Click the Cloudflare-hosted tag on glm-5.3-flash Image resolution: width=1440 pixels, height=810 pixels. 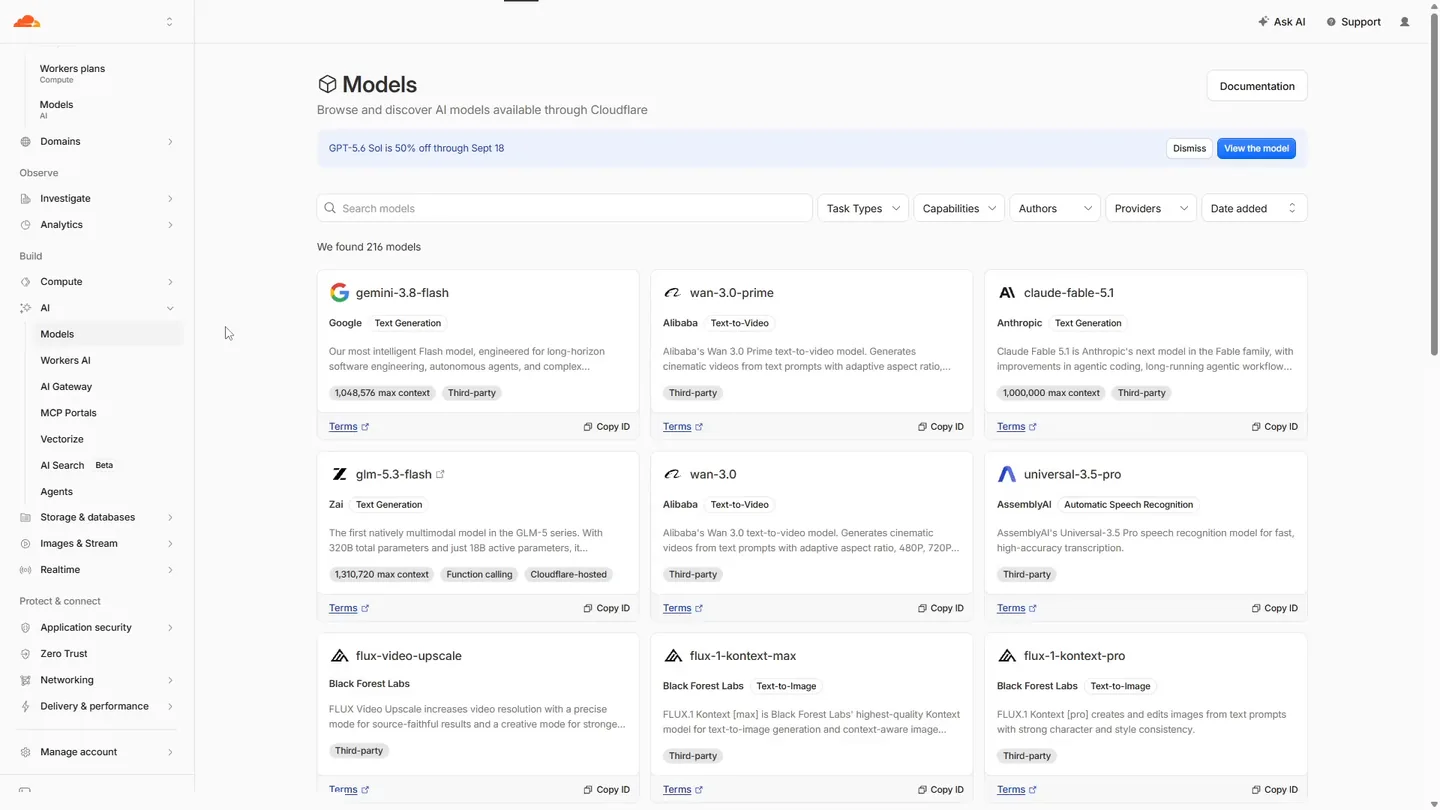[x=568, y=575]
